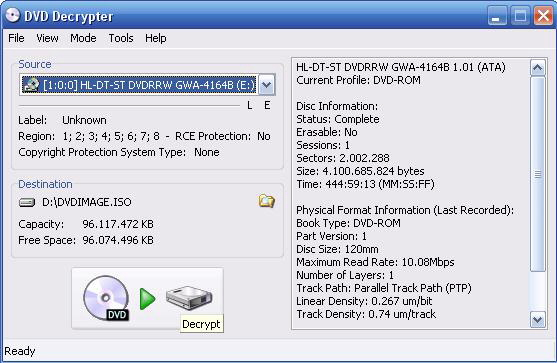
Task: Click the Region 1; 2; 3; 4; 5; 6; 7; 8 text
Action: [89, 136]
